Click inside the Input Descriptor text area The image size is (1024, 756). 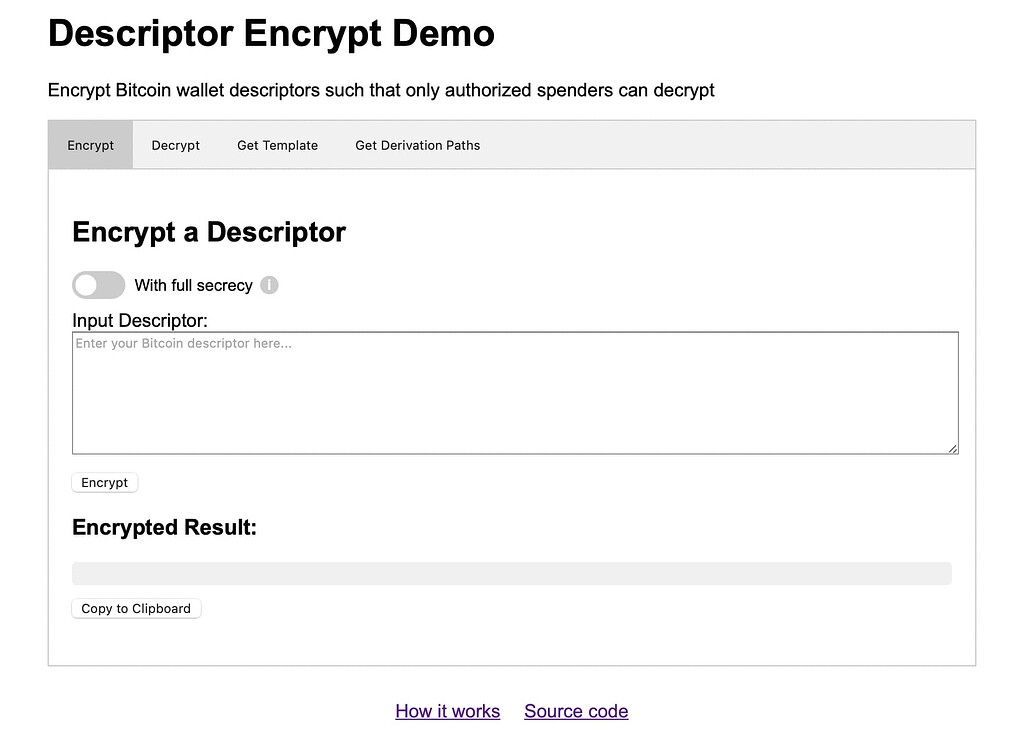[x=514, y=392]
